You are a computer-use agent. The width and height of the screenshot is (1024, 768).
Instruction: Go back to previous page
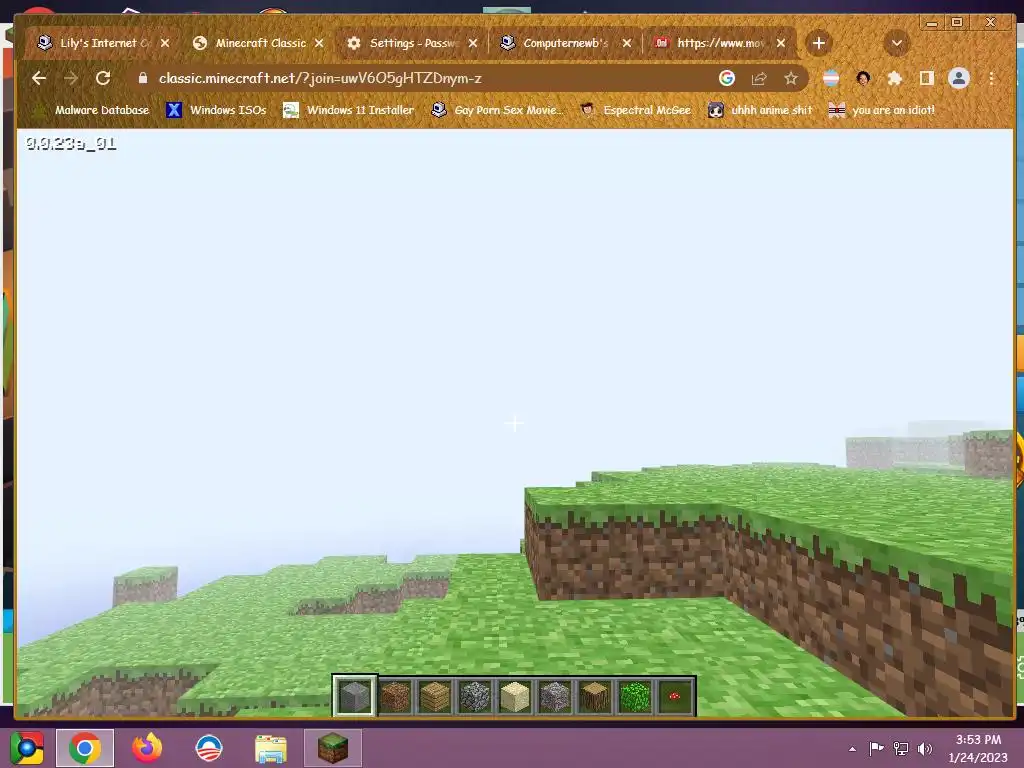[39, 78]
